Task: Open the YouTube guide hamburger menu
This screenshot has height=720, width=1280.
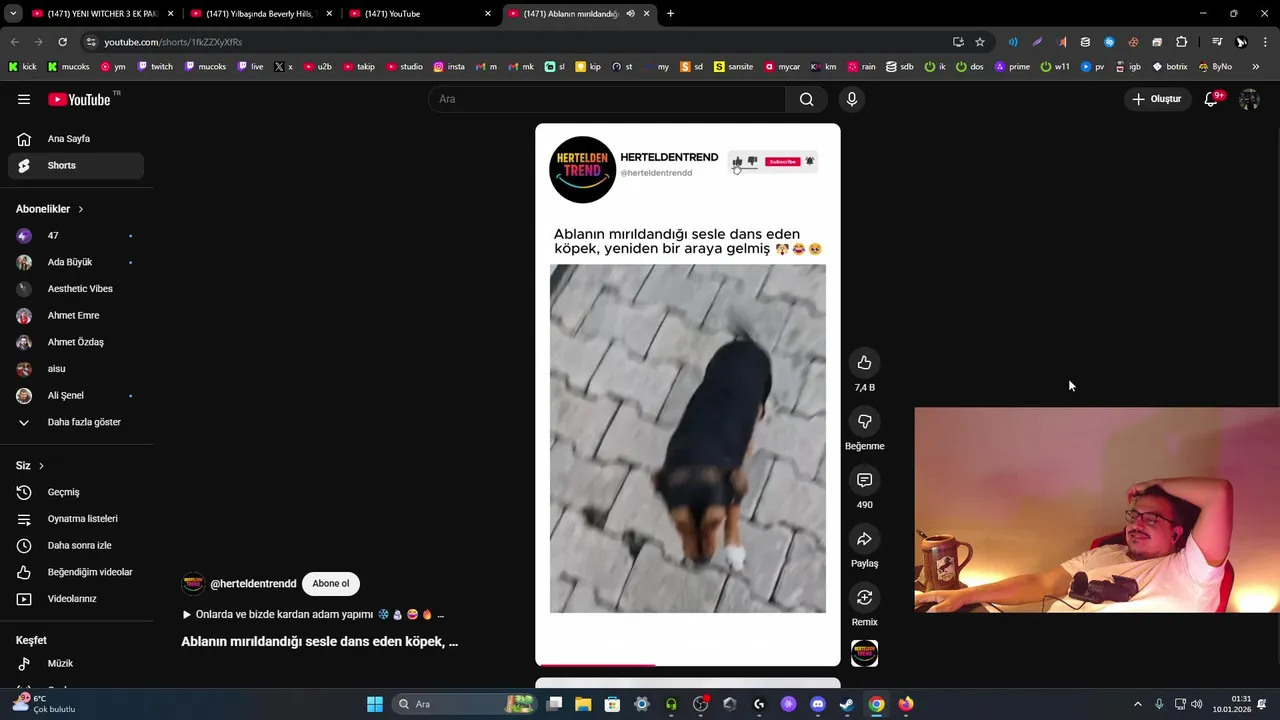Action: pos(24,99)
